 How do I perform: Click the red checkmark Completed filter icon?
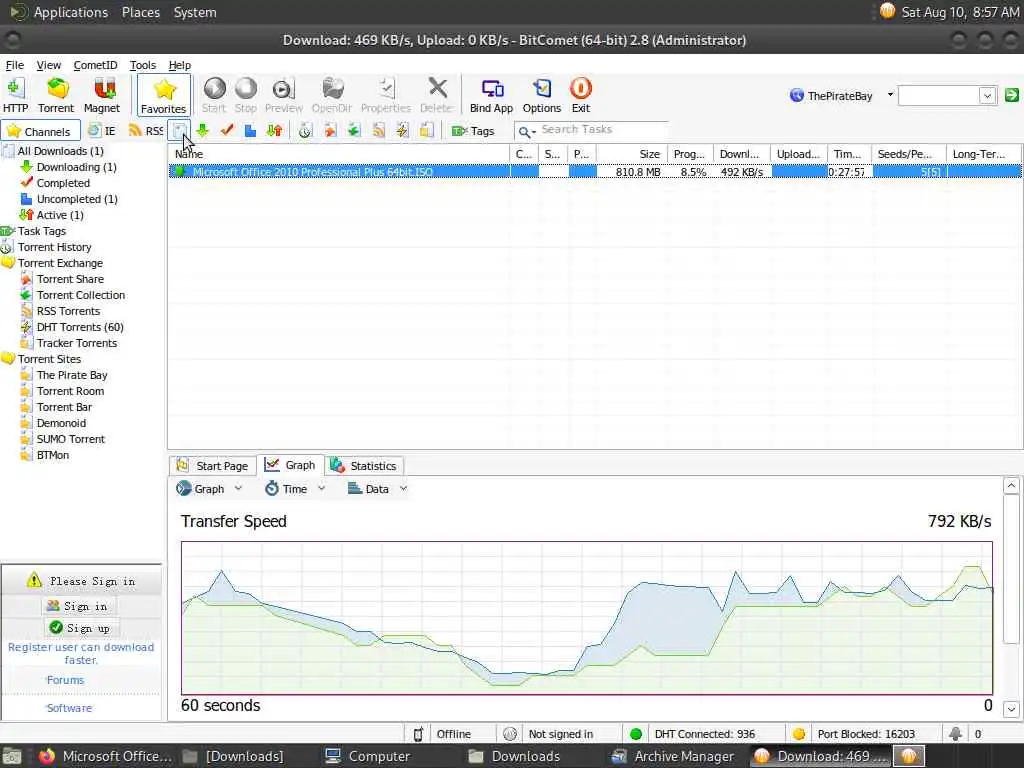coord(227,131)
